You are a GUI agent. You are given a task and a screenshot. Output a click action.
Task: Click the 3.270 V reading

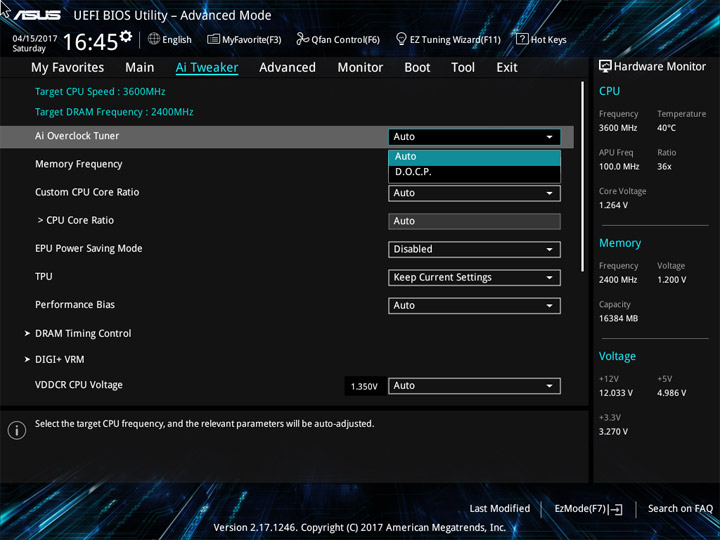click(613, 432)
